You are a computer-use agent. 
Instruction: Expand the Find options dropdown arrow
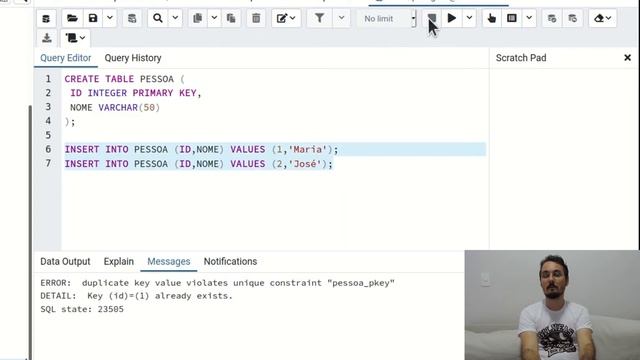pyautogui.click(x=175, y=18)
